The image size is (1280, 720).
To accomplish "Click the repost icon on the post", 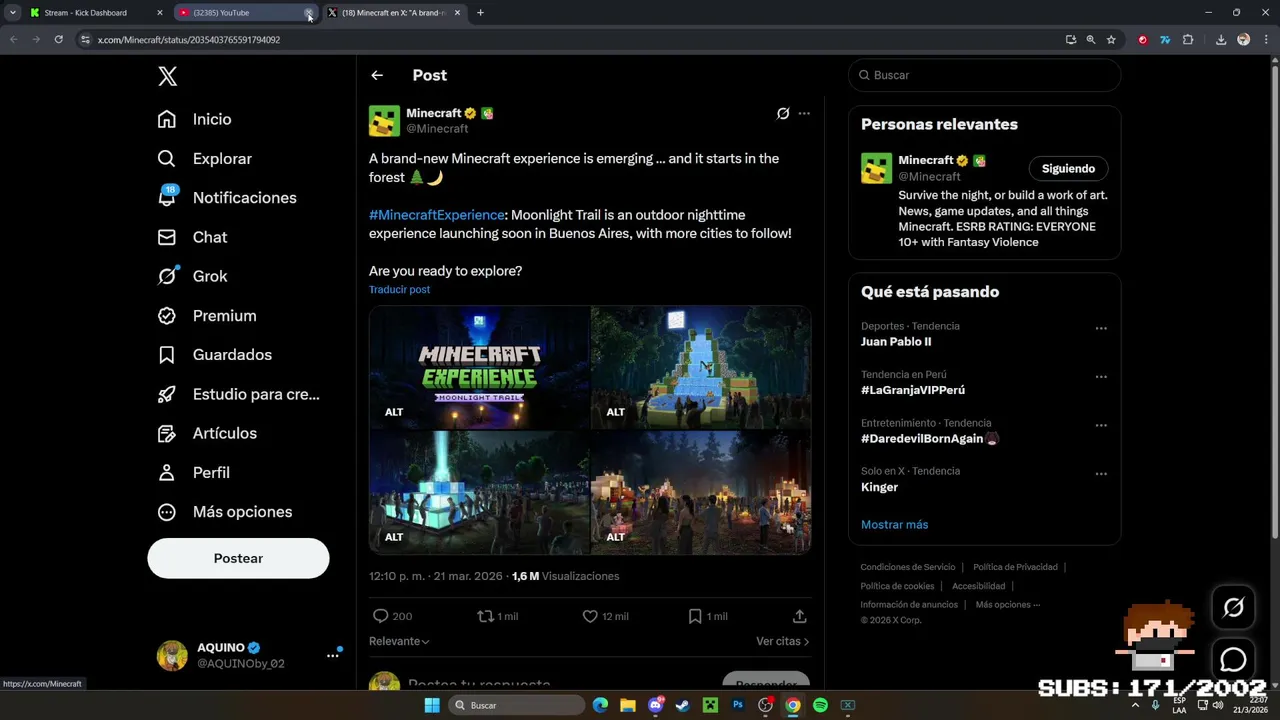I will (485, 616).
